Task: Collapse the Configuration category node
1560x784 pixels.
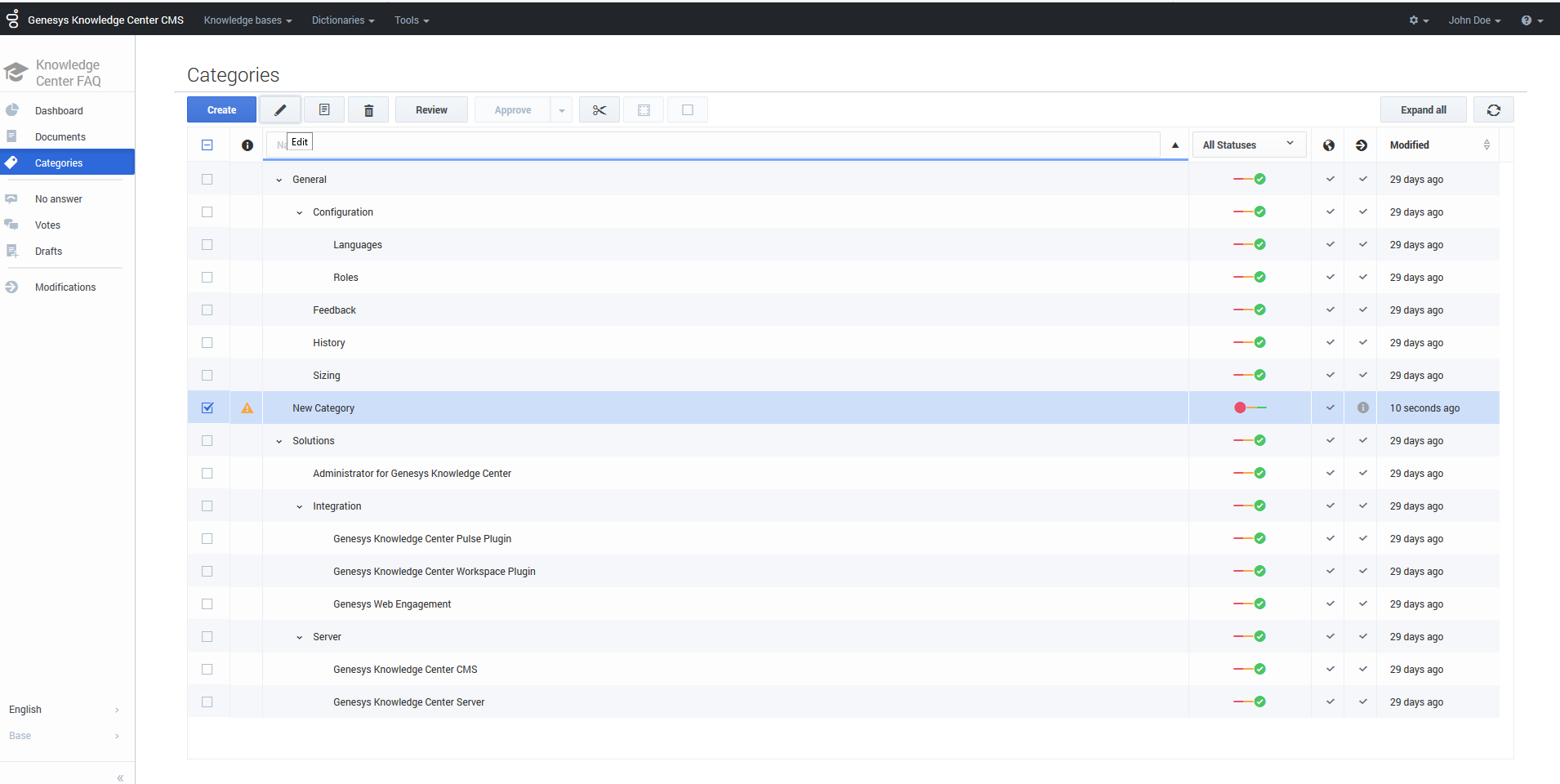Action: (x=300, y=212)
